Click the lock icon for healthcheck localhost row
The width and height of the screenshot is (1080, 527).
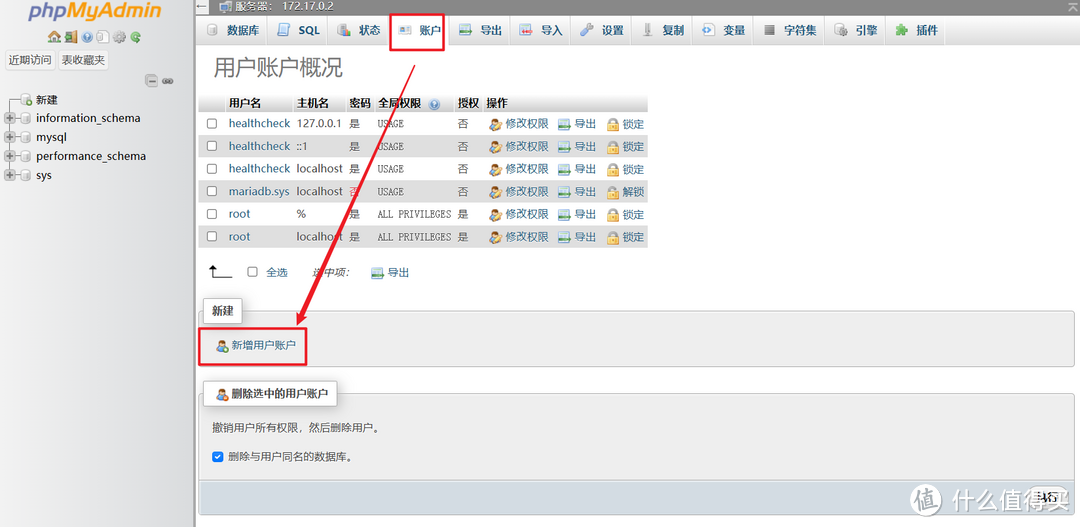613,169
